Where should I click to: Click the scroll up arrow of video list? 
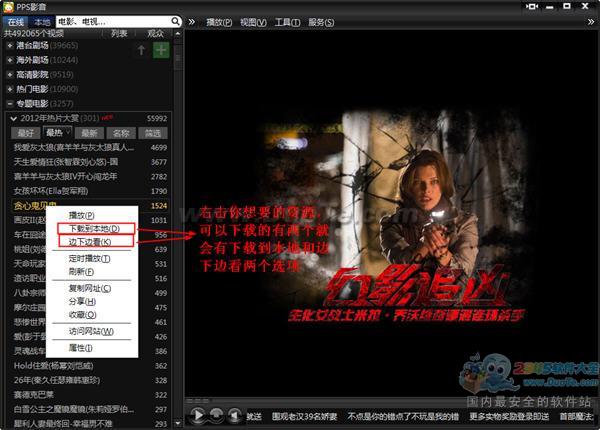point(178,34)
